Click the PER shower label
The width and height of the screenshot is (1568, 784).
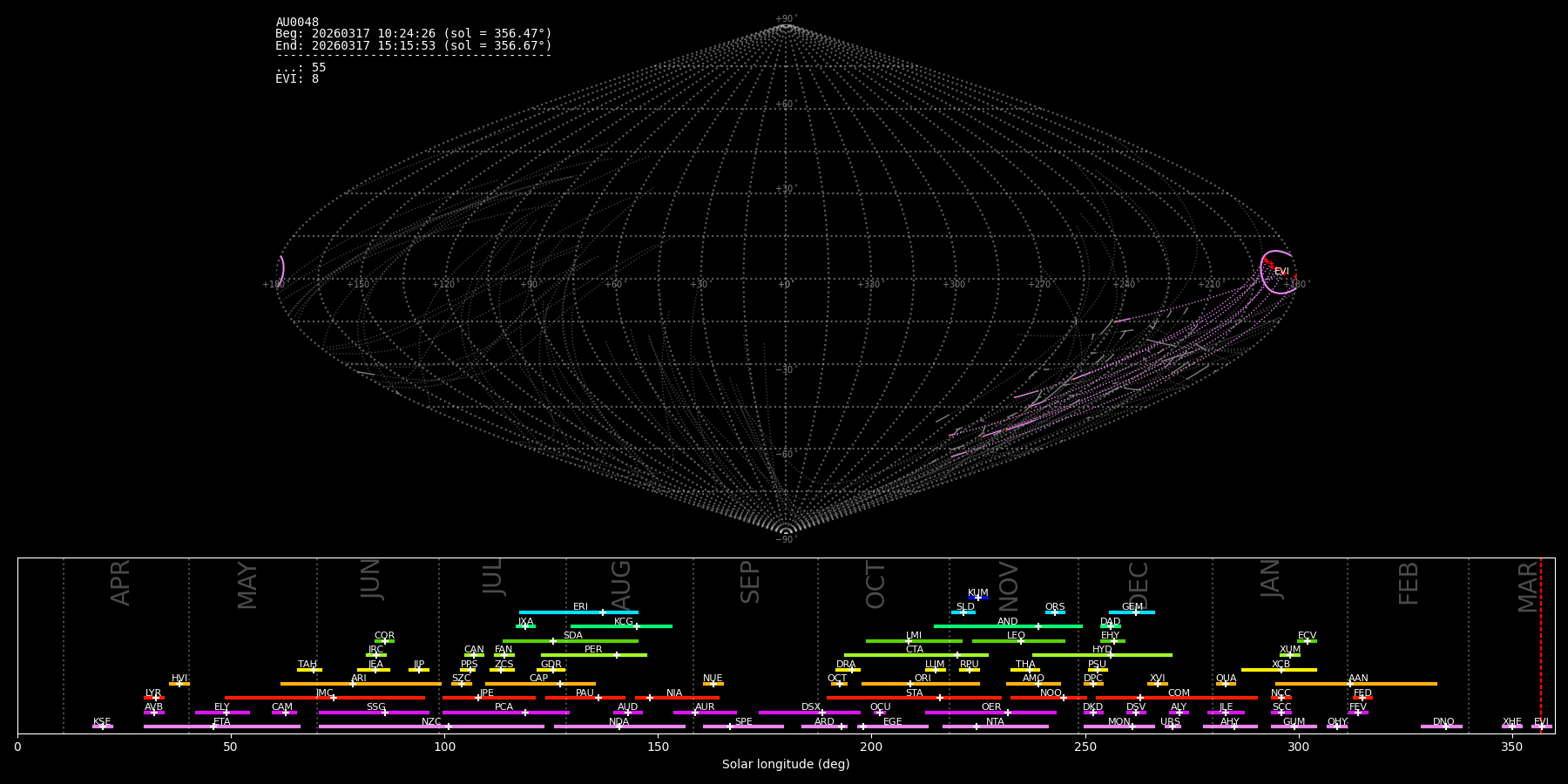click(x=593, y=650)
